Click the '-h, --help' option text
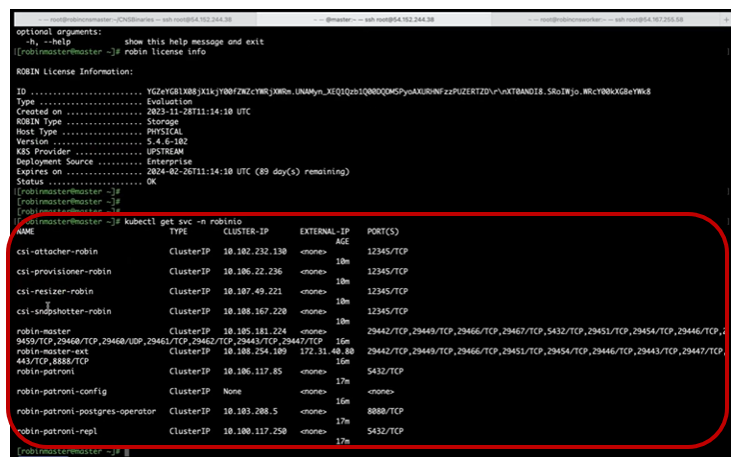 pos(48,42)
